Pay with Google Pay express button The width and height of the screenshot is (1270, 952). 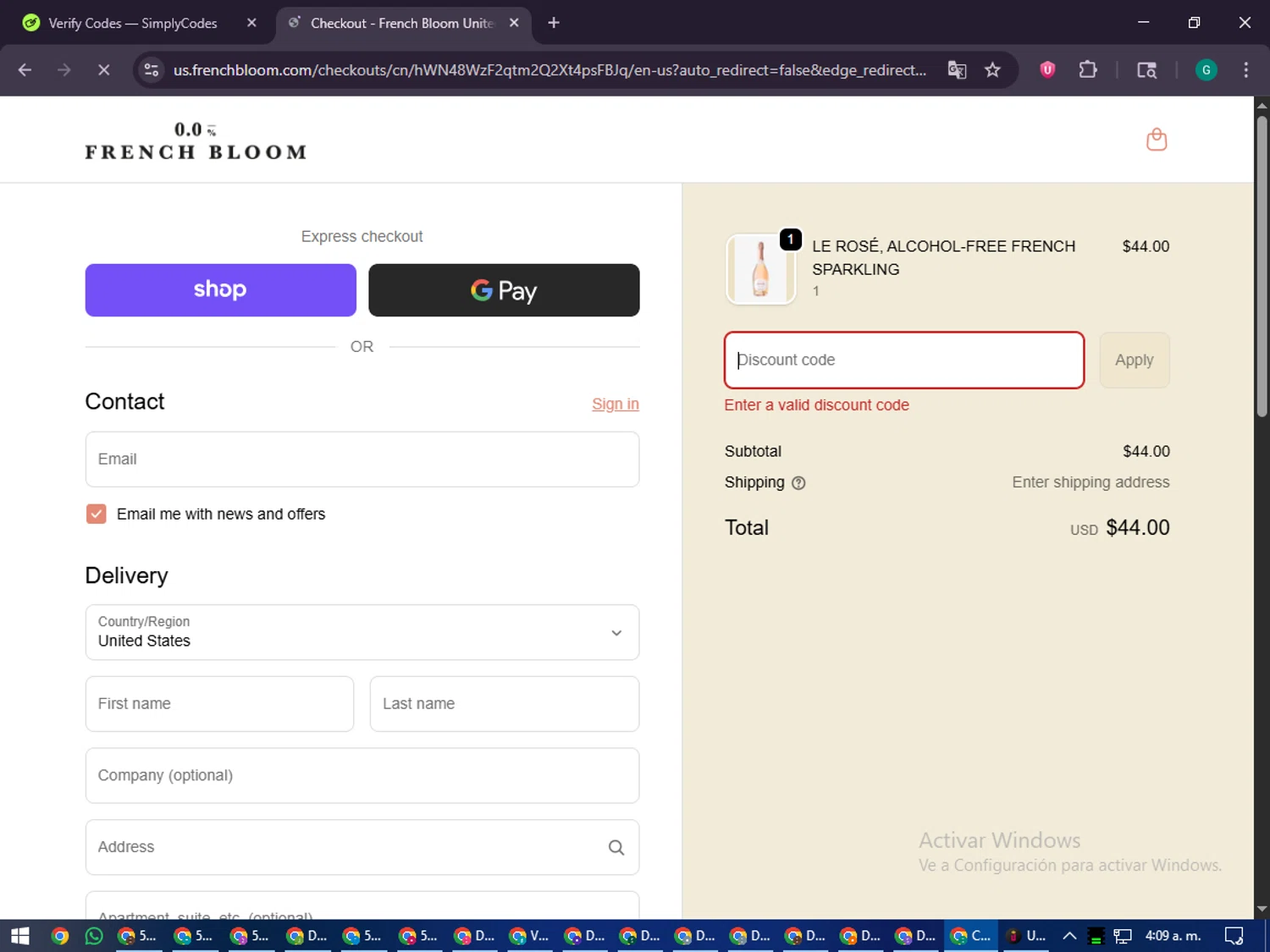click(x=504, y=290)
